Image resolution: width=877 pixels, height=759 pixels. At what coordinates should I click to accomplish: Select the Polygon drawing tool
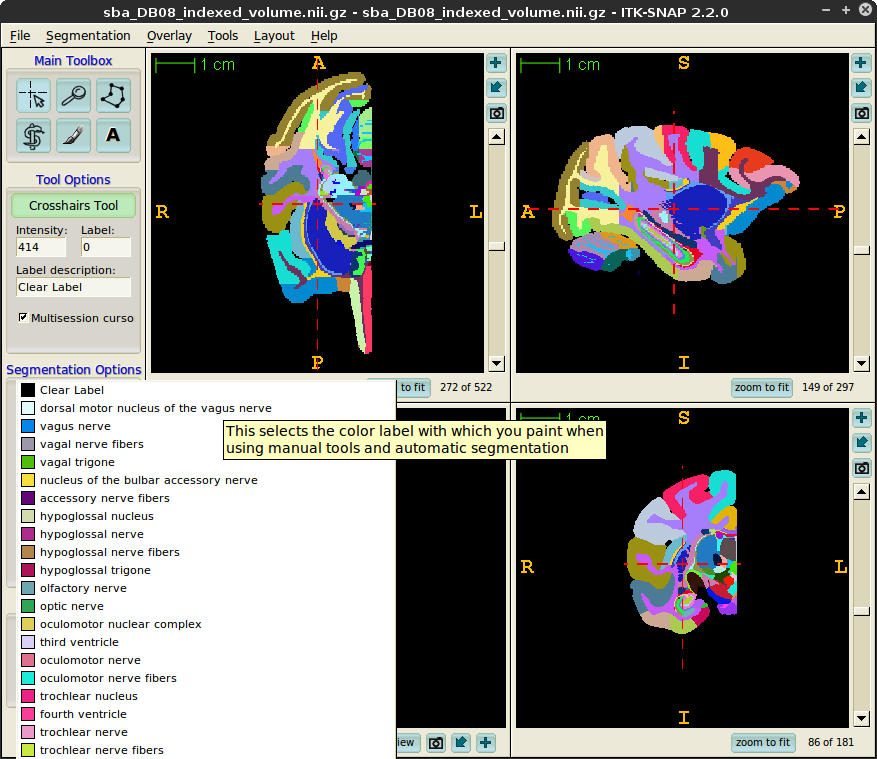click(x=113, y=96)
